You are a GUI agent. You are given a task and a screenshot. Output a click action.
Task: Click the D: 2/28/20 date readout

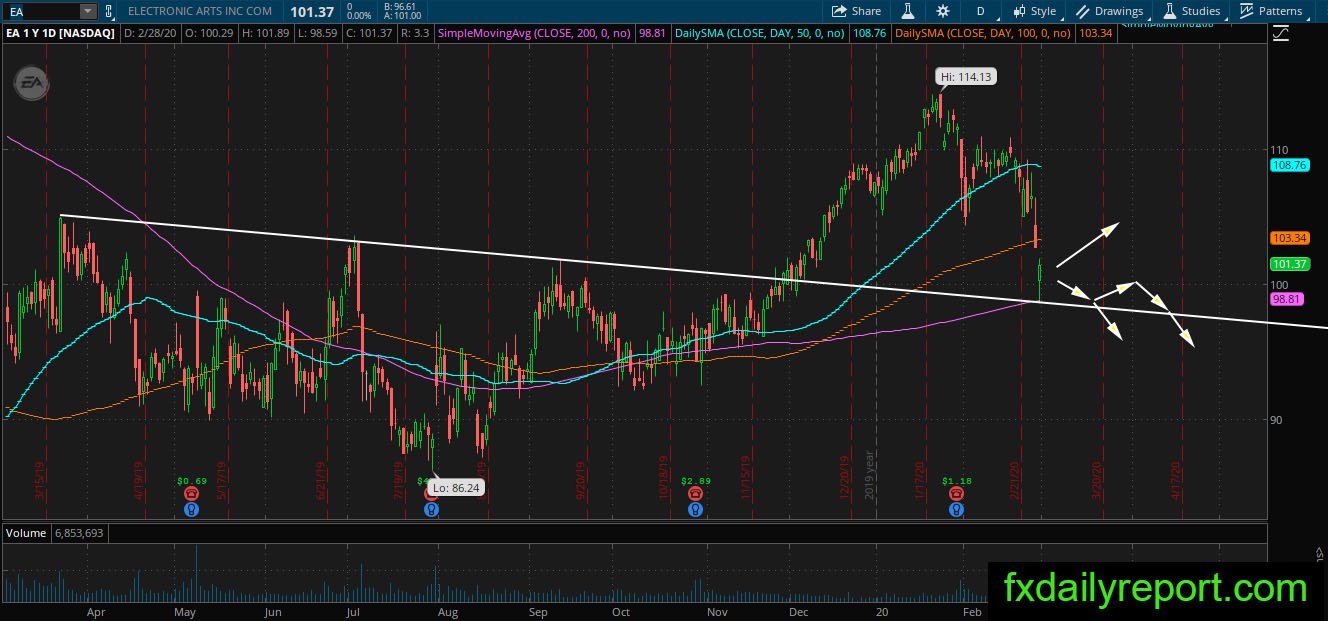[x=152, y=33]
